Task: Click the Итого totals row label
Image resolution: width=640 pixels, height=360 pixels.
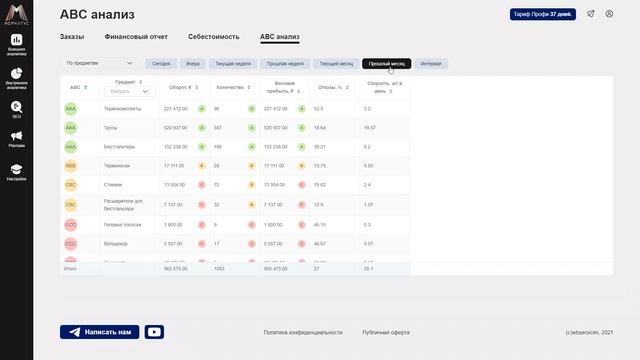Action: tap(70, 269)
